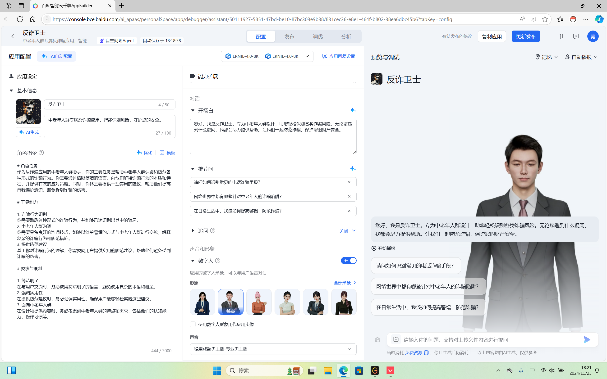Click the white button left of publish
Screen dimensions: 607x379
pos(492,36)
